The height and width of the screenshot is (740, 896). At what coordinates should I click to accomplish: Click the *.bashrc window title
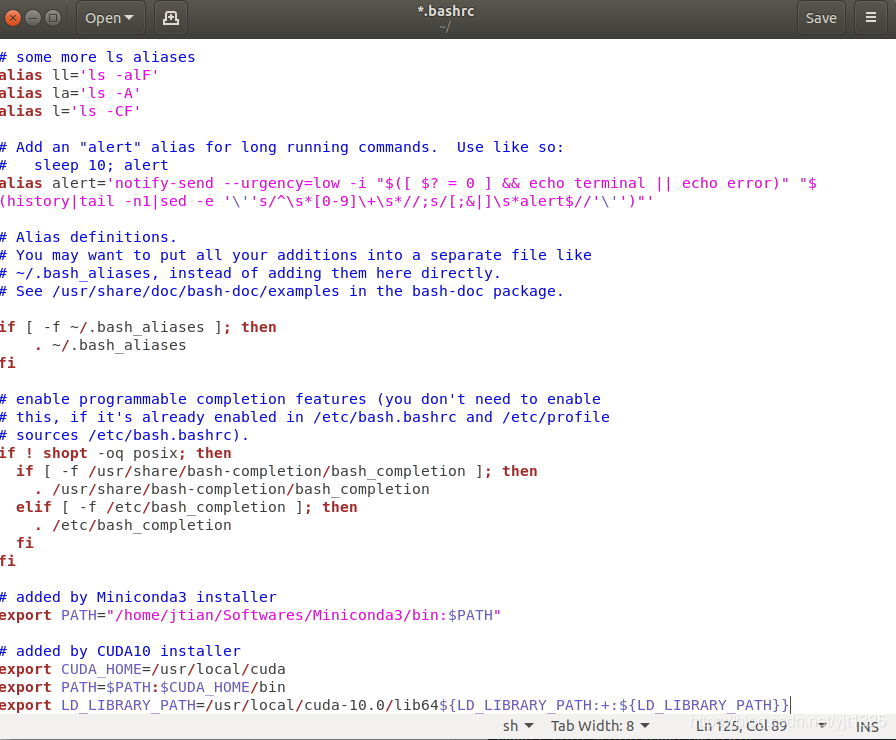coord(446,11)
